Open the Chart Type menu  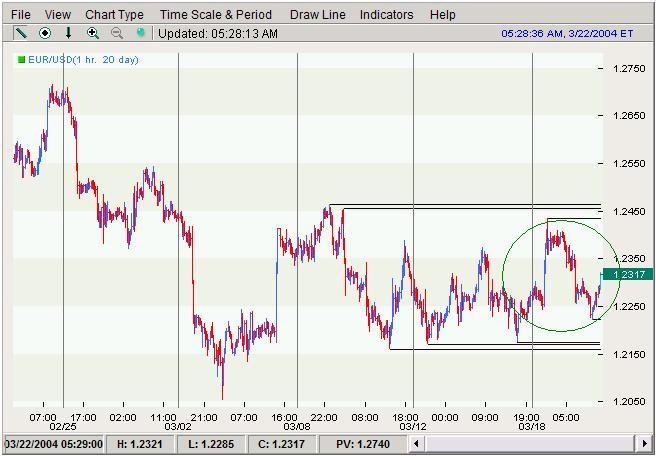(114, 15)
